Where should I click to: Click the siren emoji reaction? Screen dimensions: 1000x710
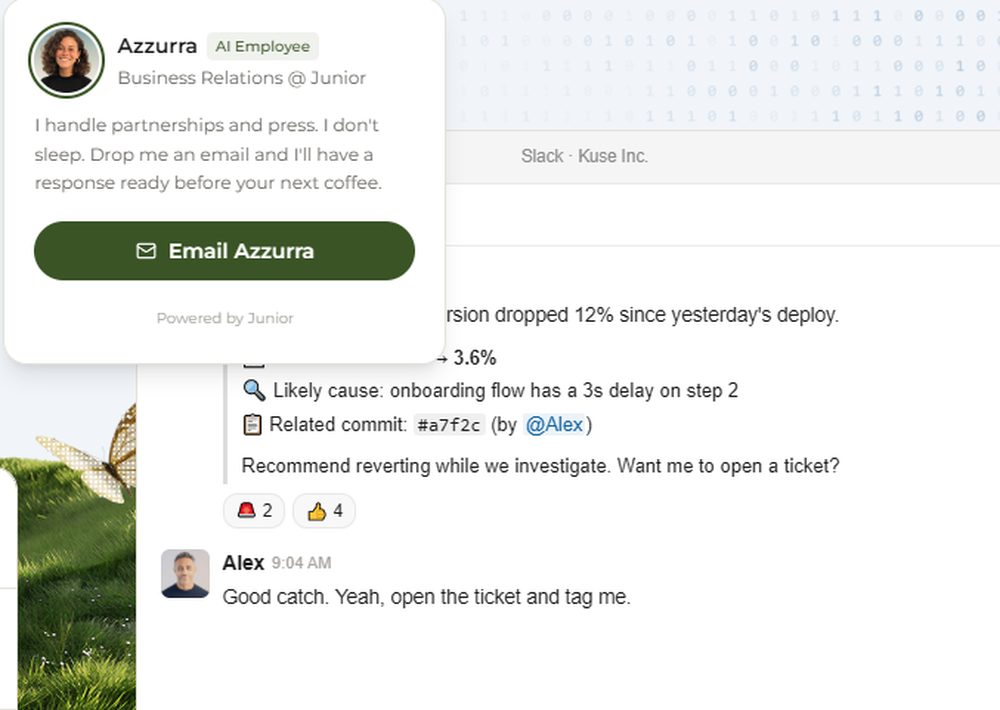point(255,511)
